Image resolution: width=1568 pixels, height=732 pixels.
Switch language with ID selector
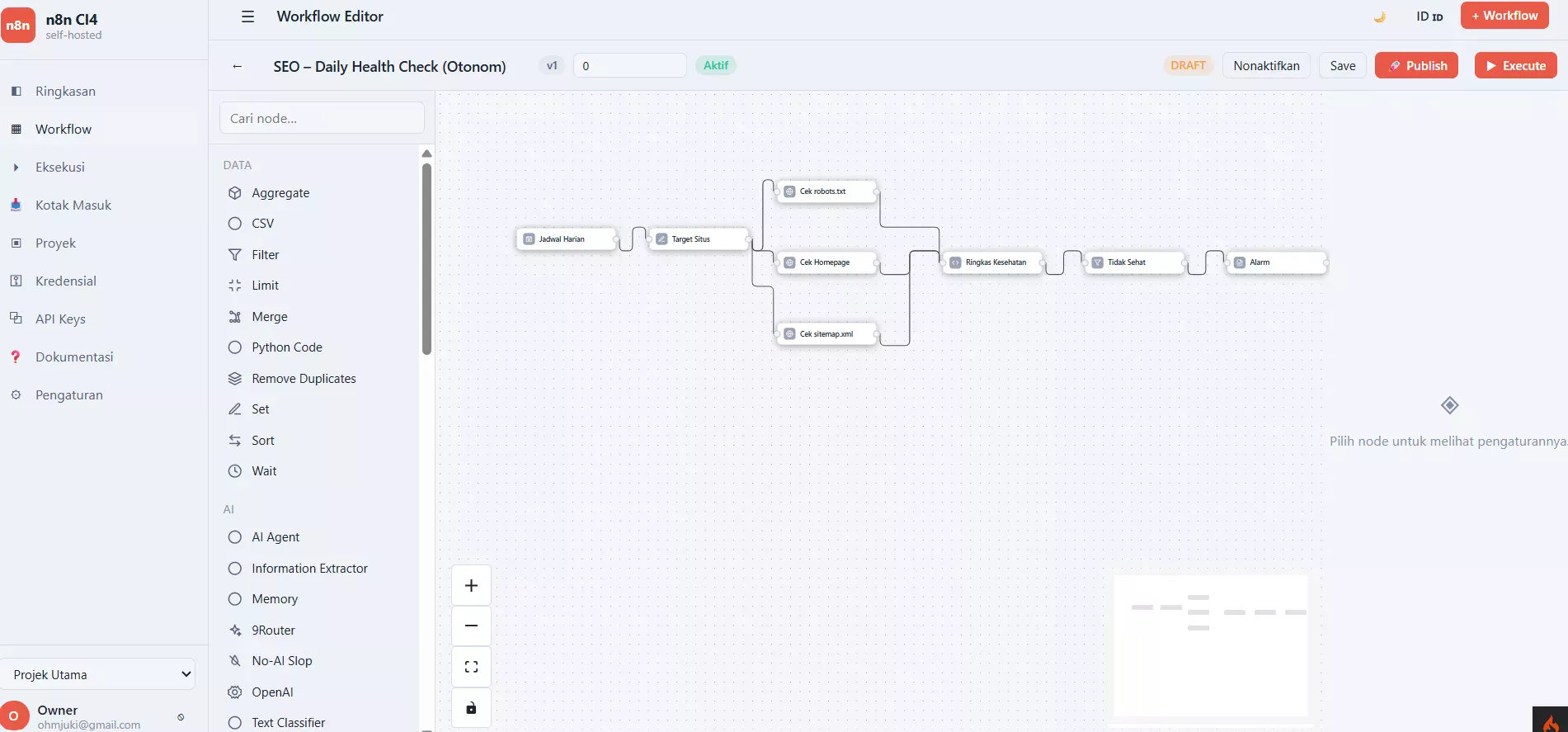(x=1429, y=17)
